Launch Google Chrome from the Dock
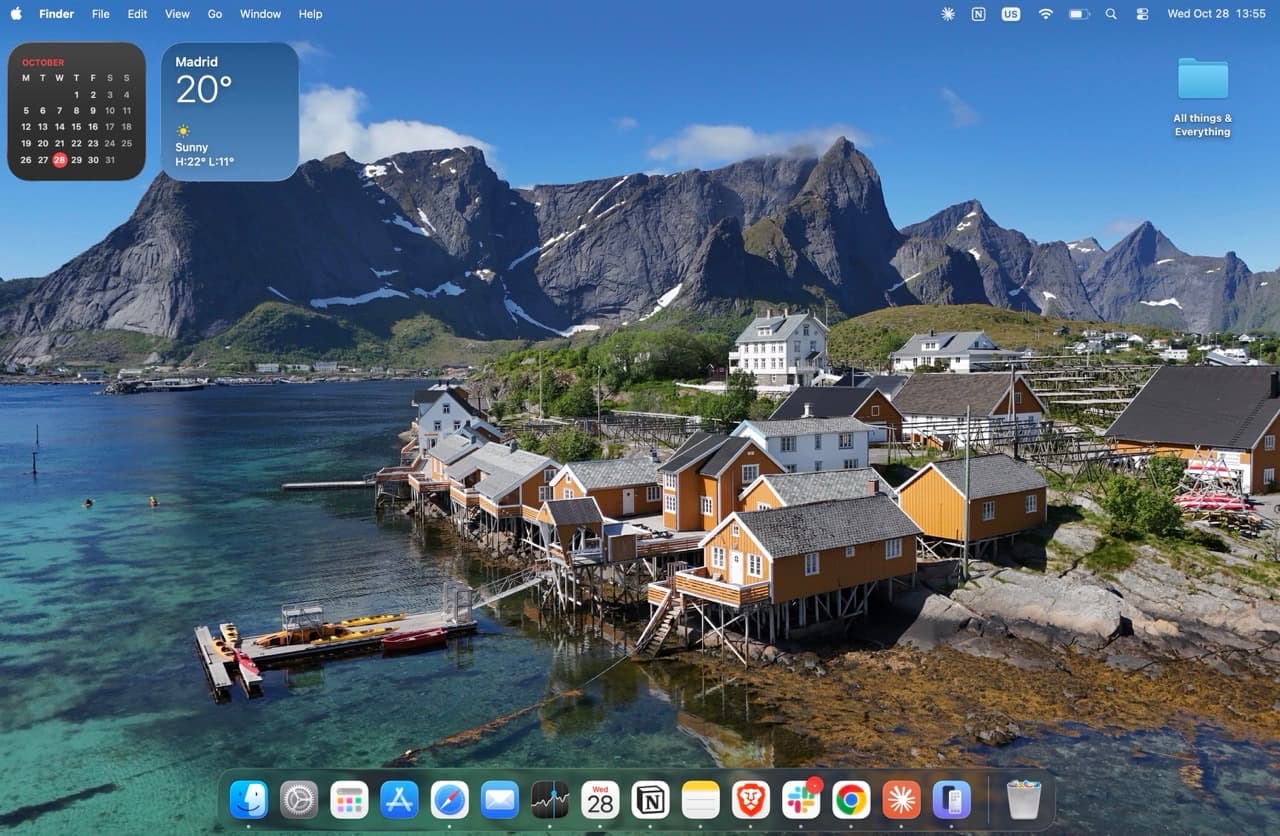 pos(851,800)
